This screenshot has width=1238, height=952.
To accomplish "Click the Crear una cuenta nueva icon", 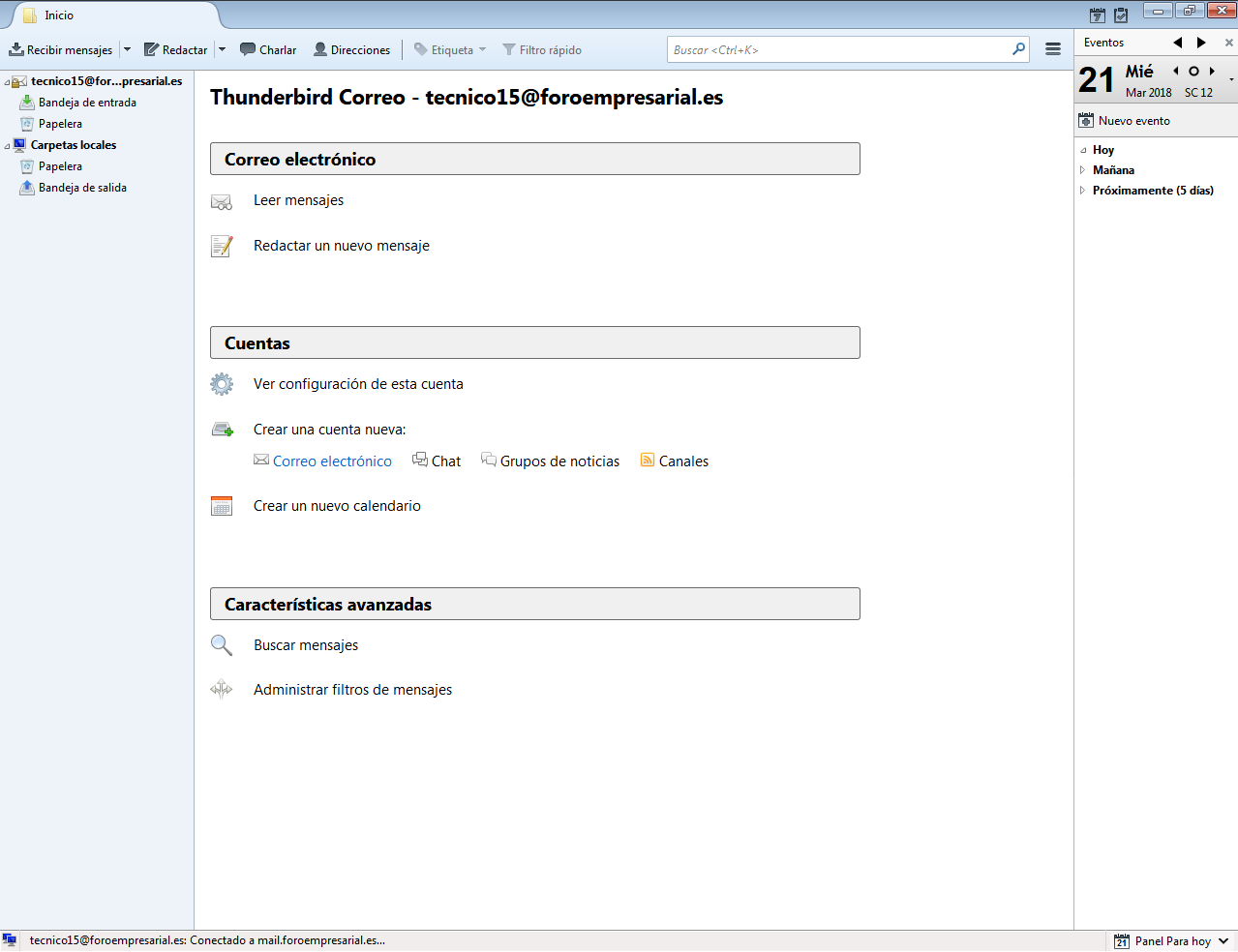I will coord(222,430).
